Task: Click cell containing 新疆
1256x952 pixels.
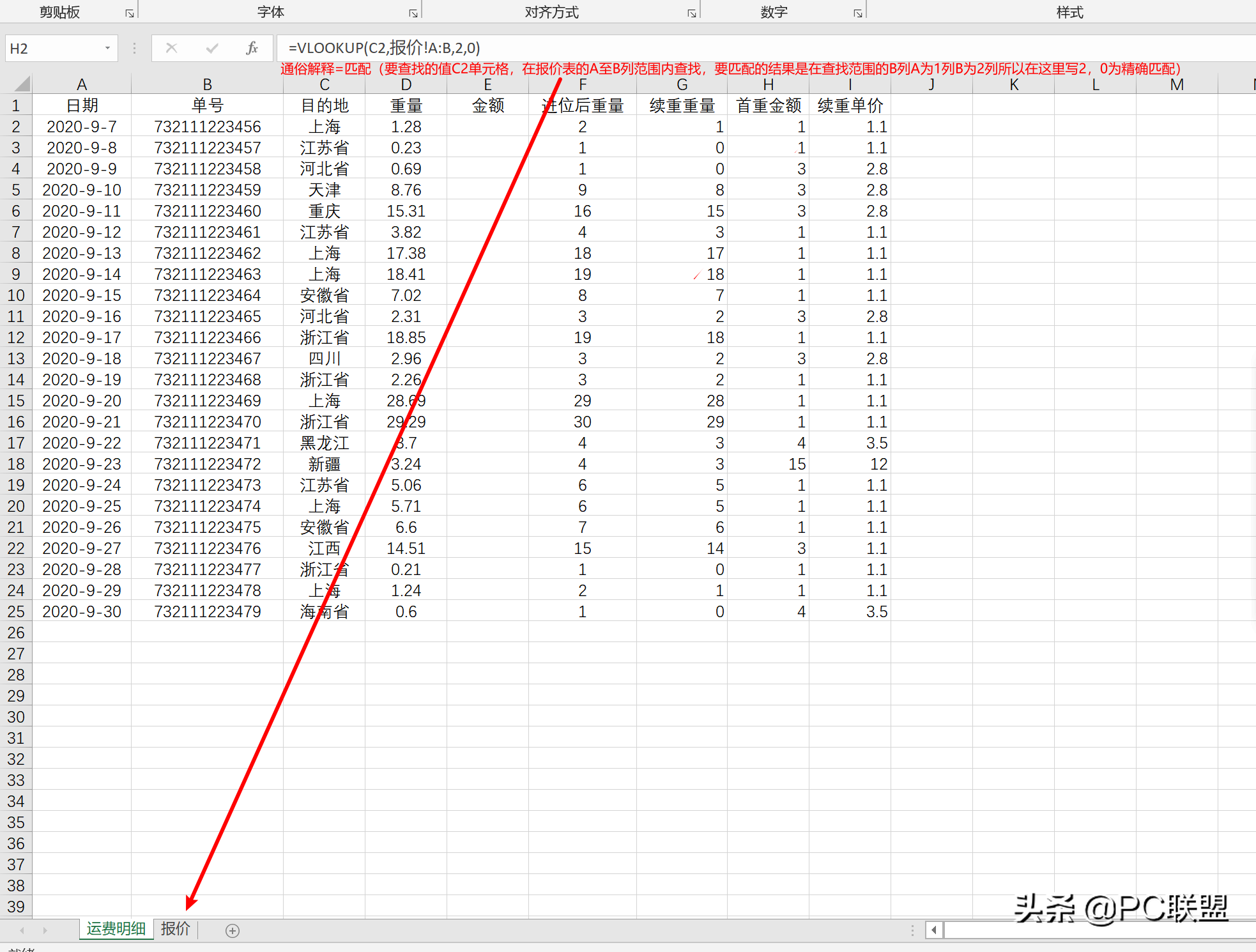Action: pyautogui.click(x=324, y=464)
